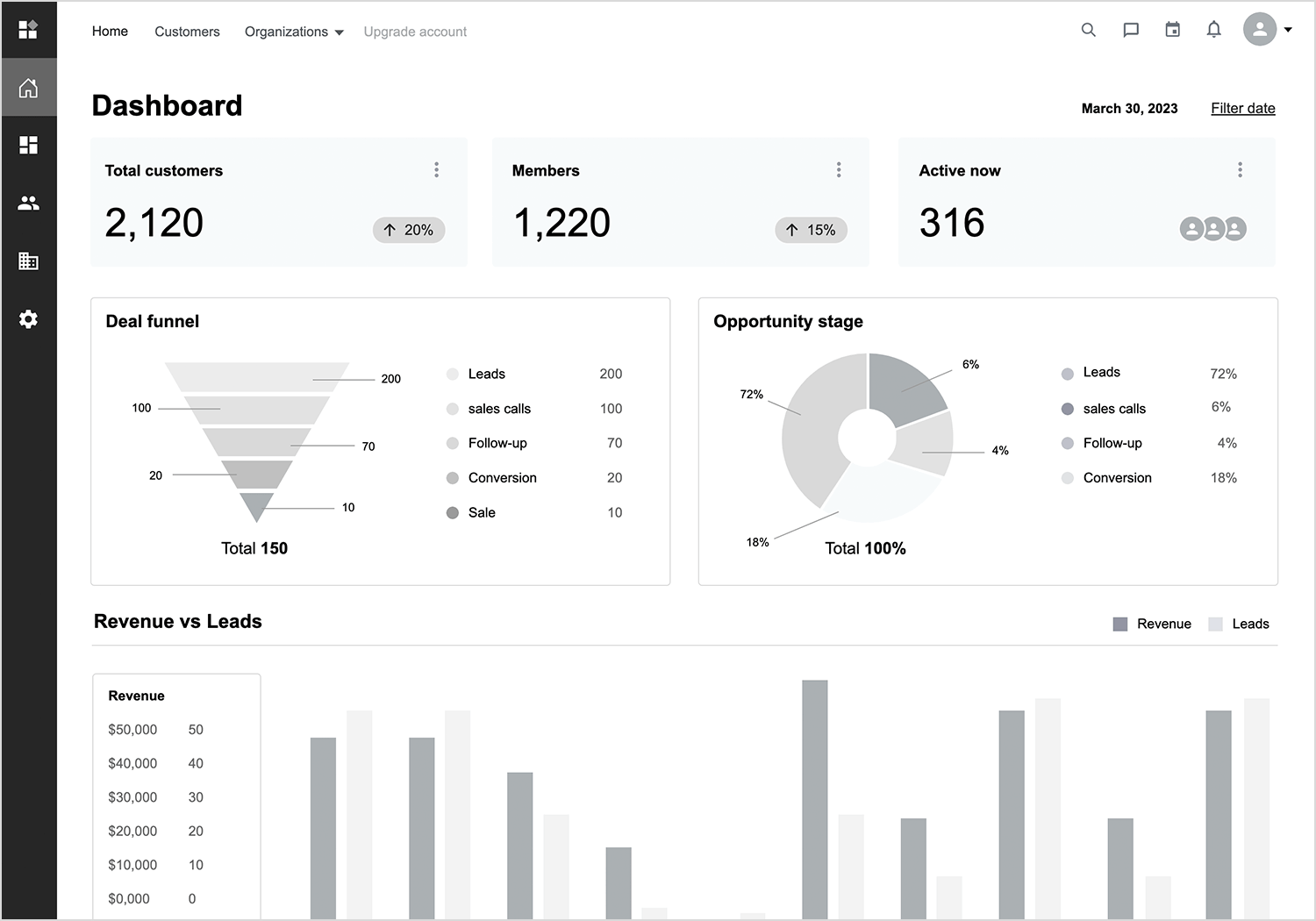Click the search magnifier icon
1316x921 pixels.
pyautogui.click(x=1088, y=30)
